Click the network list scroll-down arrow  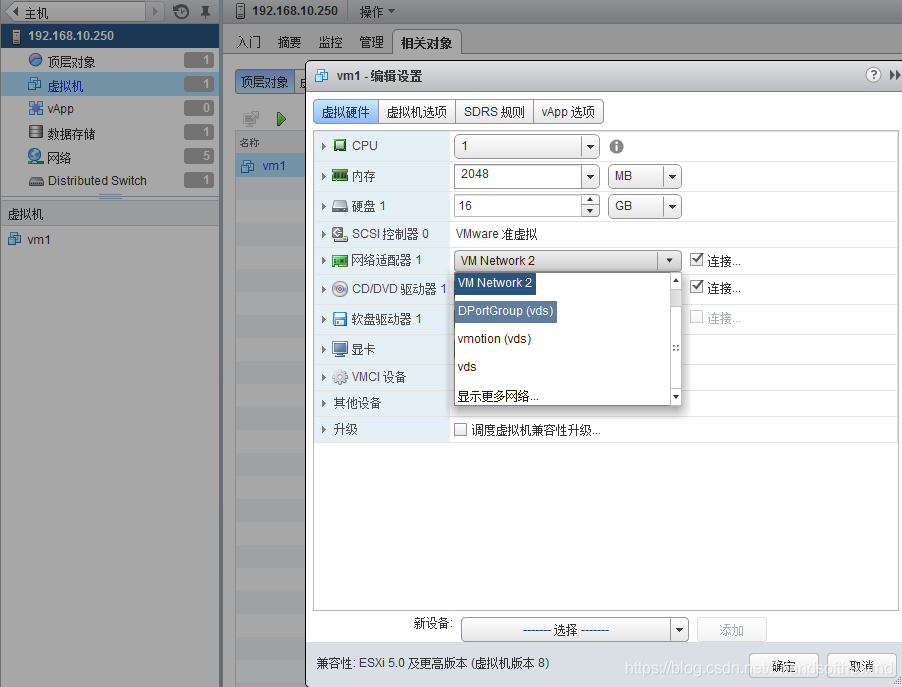point(676,397)
